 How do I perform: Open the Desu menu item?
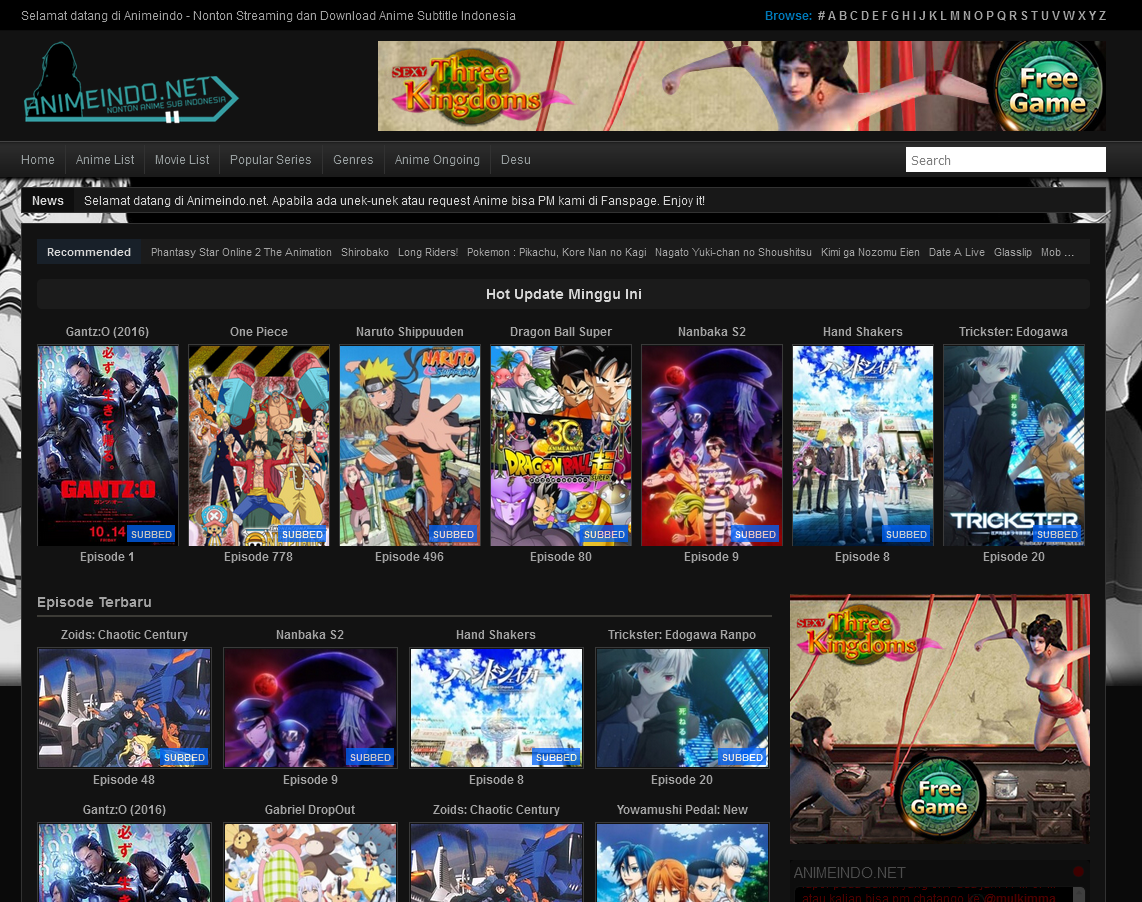(516, 160)
